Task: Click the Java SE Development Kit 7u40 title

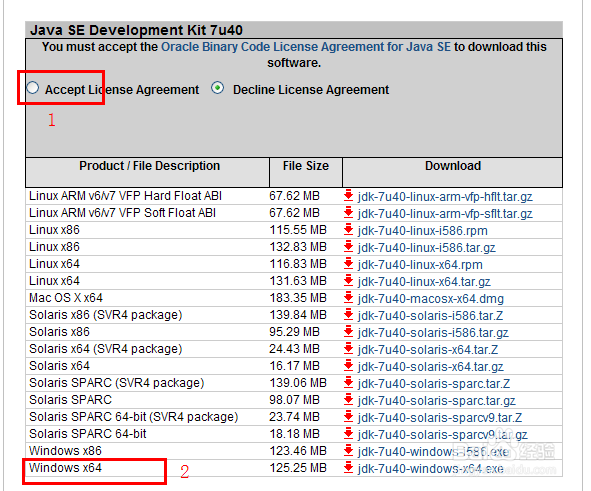Action: pos(136,30)
